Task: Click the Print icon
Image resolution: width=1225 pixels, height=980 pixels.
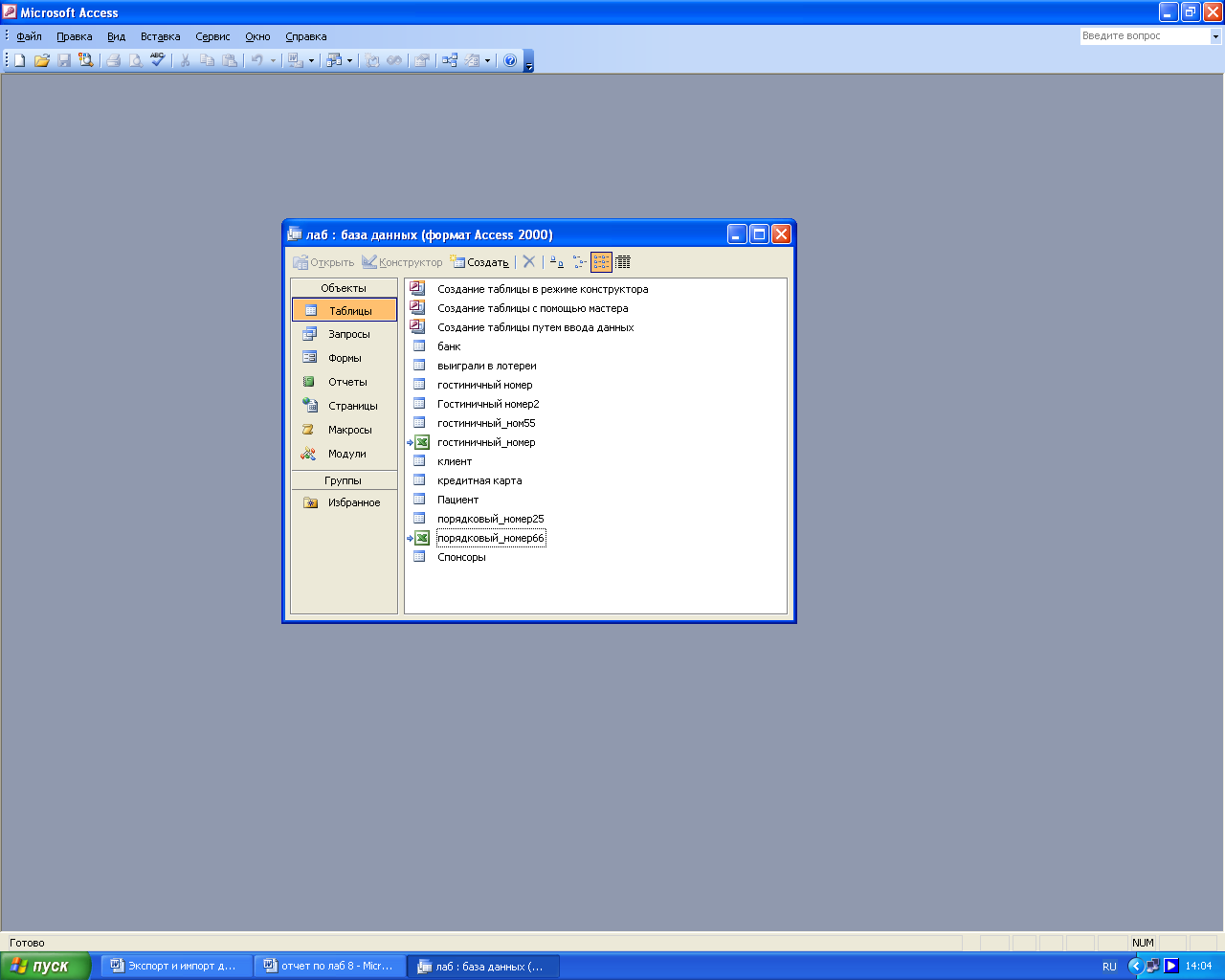Action: [x=113, y=60]
